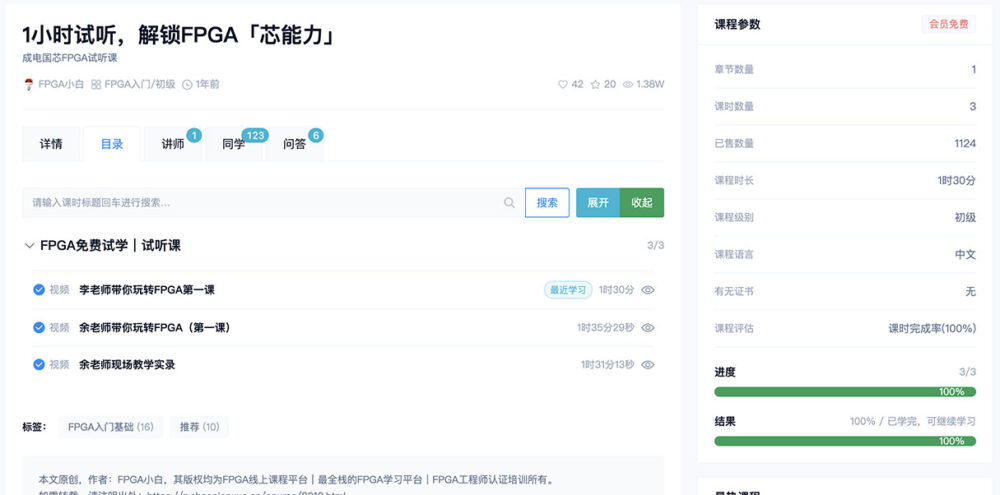The image size is (1000, 495).
Task: Click the search magnifier icon in the input
Action: pos(510,203)
